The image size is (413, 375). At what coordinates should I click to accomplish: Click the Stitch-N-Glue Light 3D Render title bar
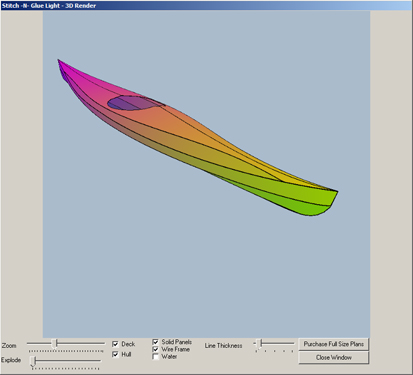coord(206,5)
